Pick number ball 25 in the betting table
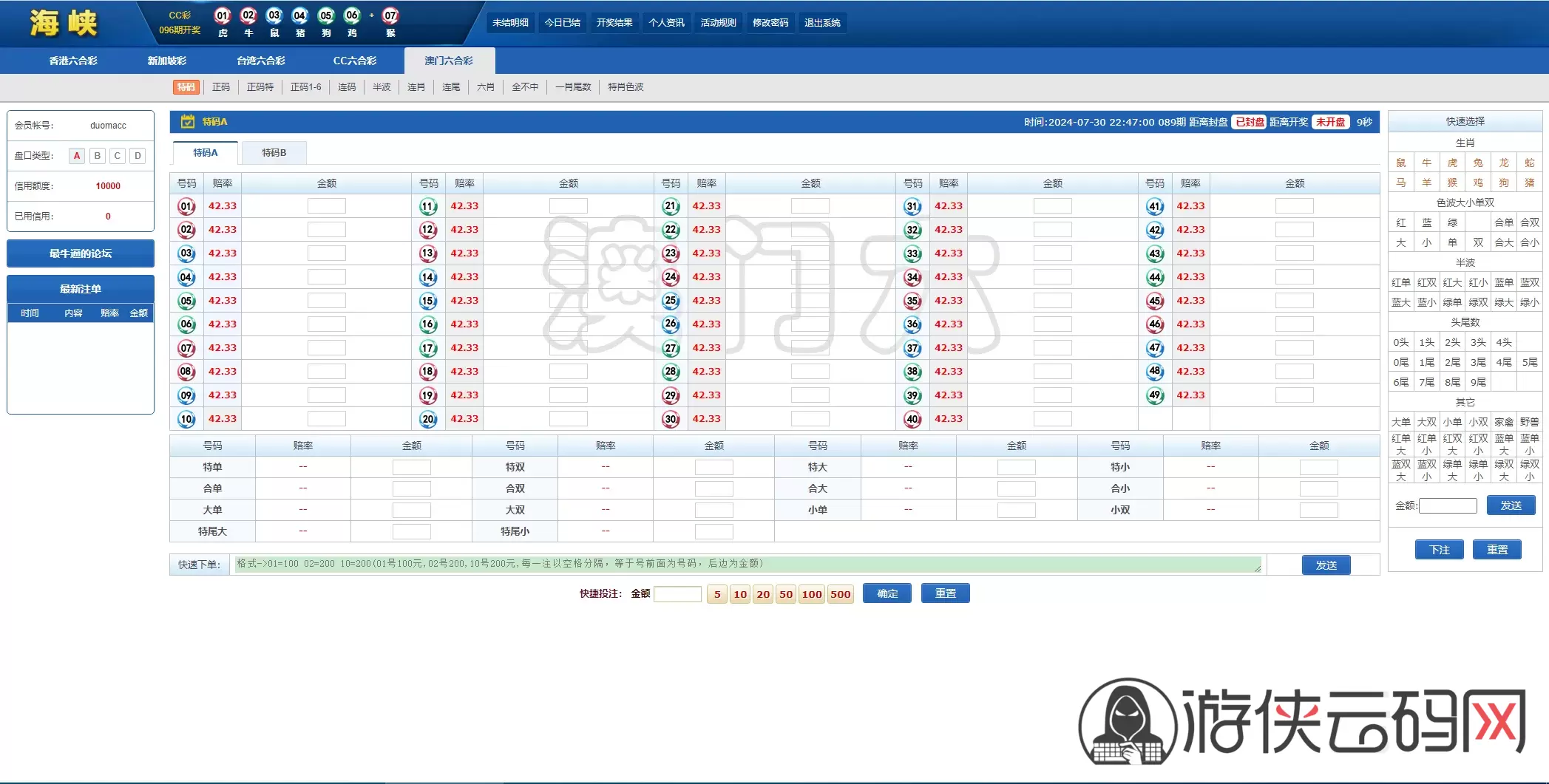 pos(671,301)
